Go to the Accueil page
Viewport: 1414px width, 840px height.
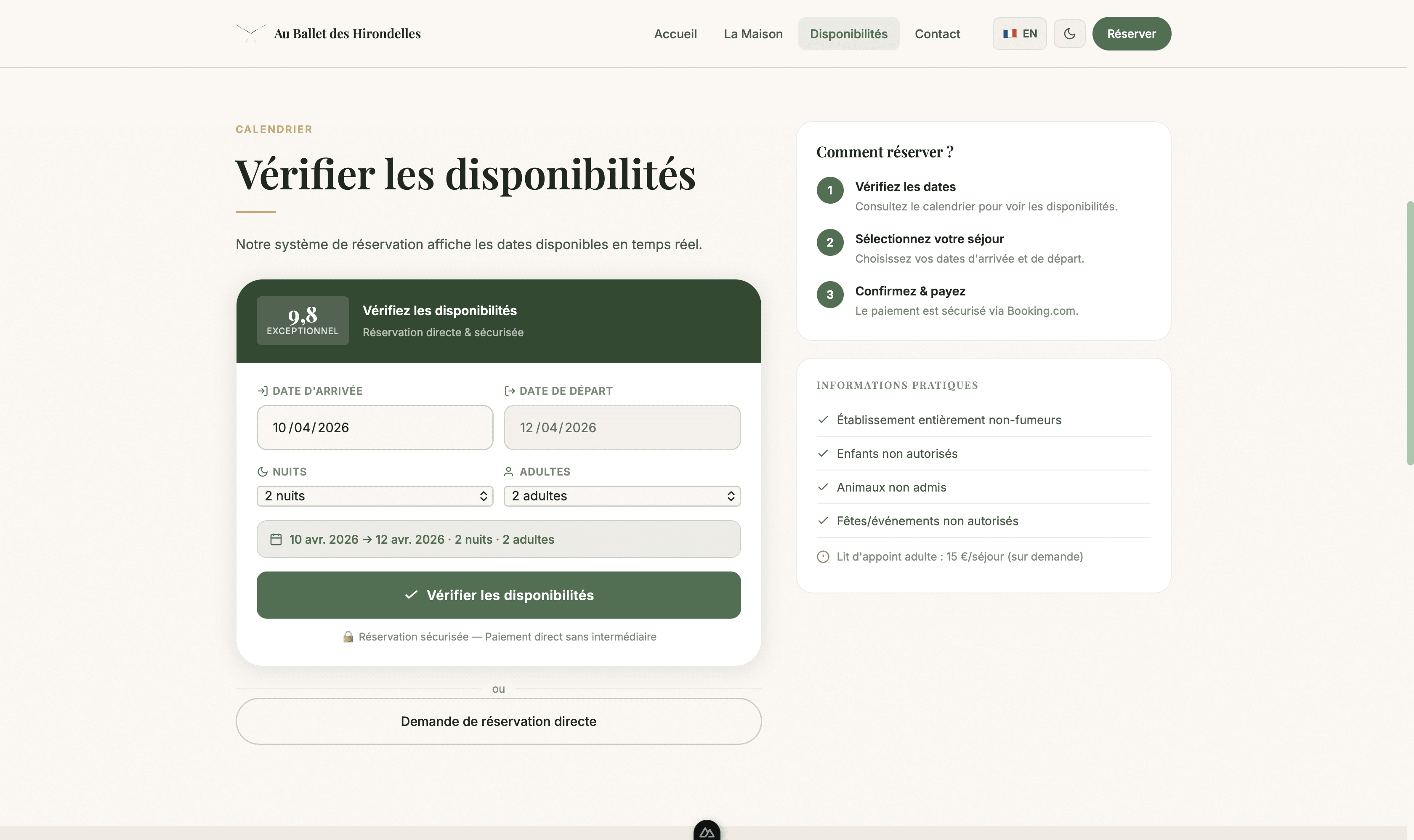tap(675, 34)
